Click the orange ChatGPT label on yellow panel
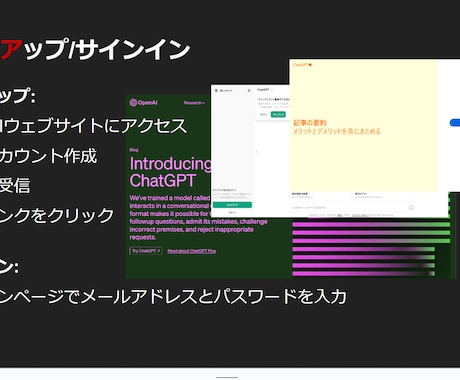460x380 pixels. click(302, 64)
